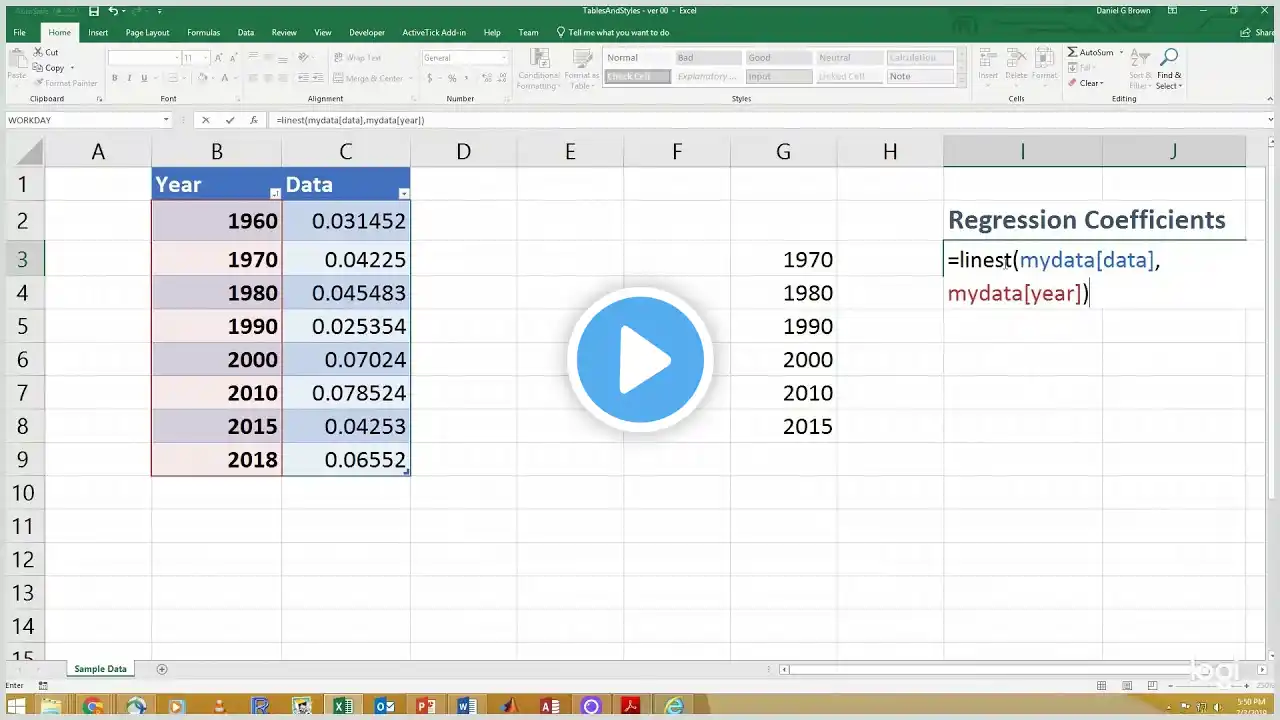Save the workbook from the Quick Access Toolbar
The image size is (1280, 720).
(x=93, y=11)
